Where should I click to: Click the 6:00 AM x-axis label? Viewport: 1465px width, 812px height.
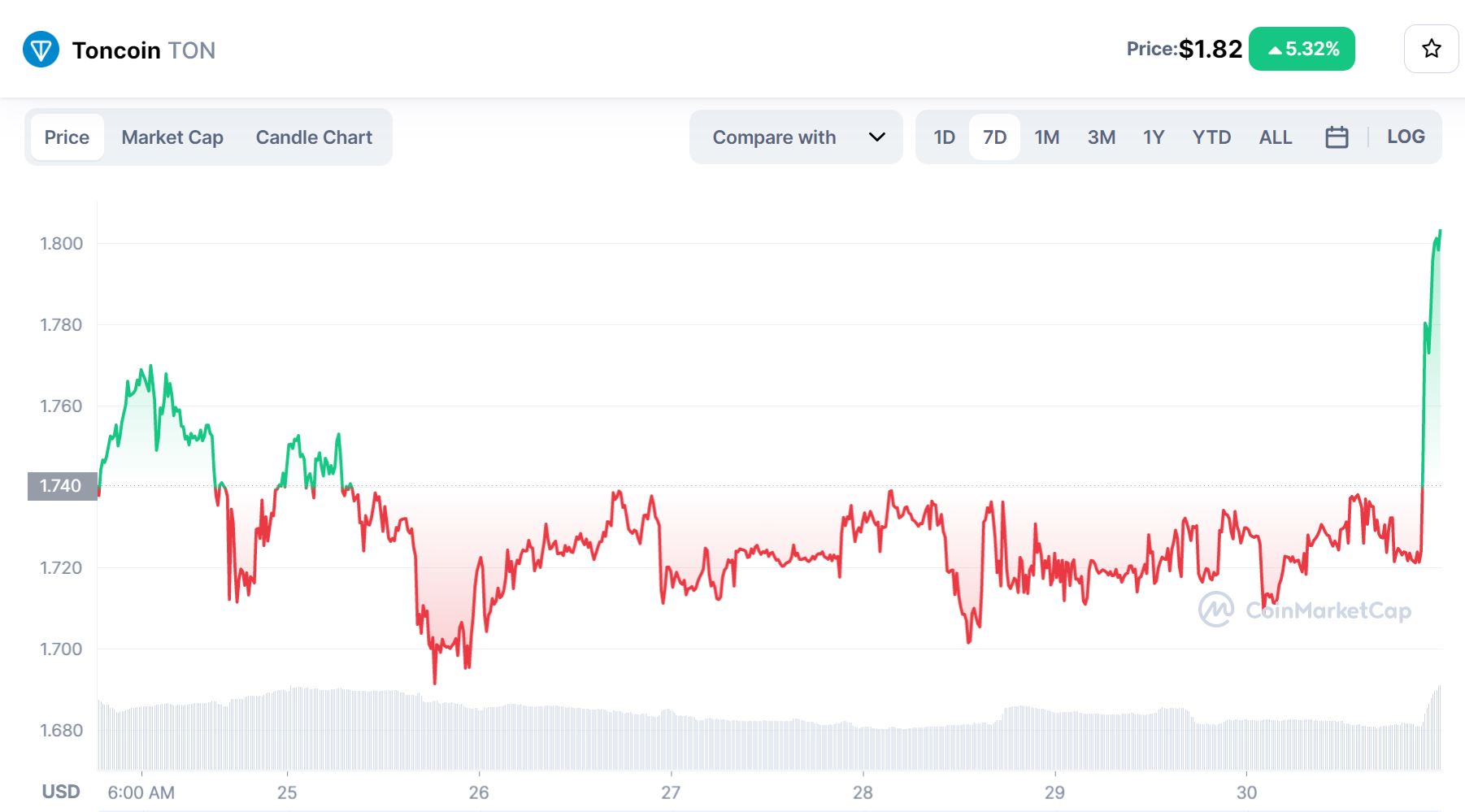[x=141, y=792]
